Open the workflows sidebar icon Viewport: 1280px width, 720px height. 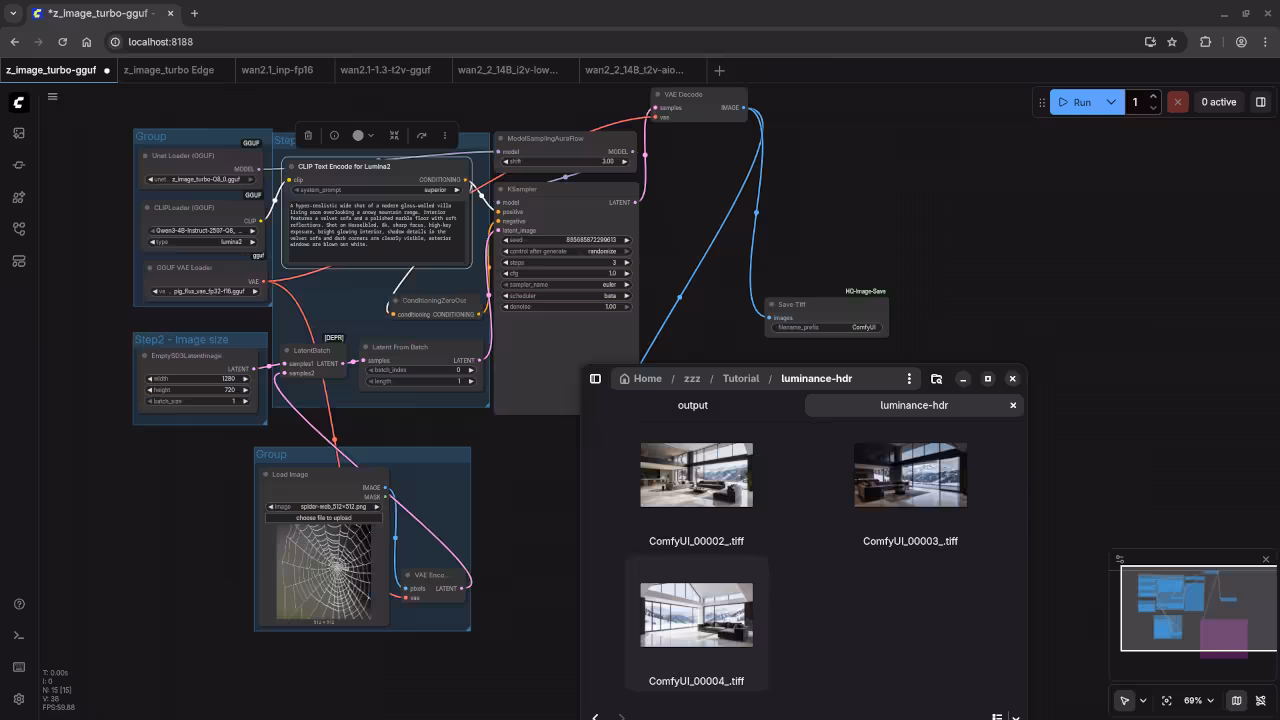pos(19,229)
